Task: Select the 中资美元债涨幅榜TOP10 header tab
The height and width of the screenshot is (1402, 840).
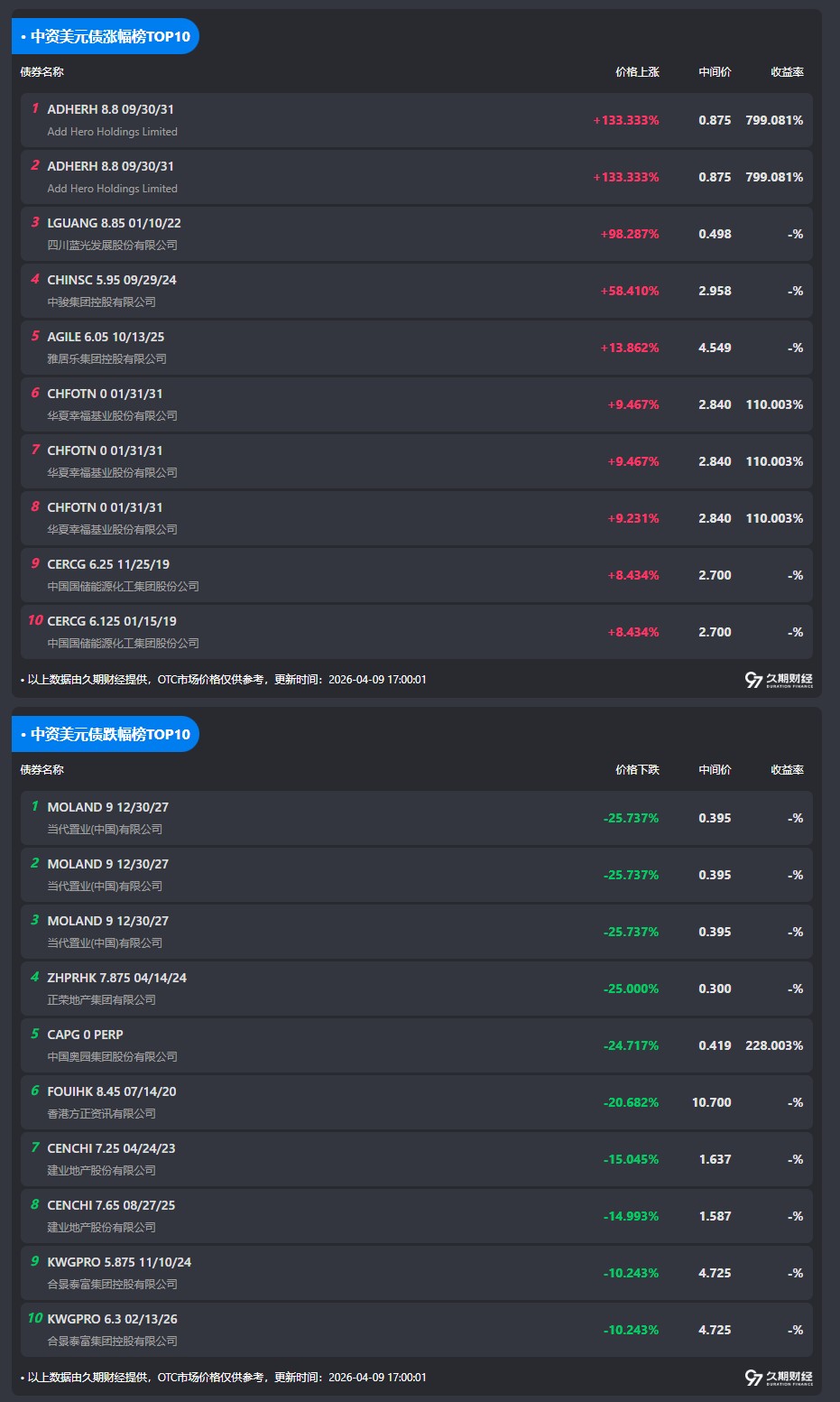Action: click(x=106, y=36)
